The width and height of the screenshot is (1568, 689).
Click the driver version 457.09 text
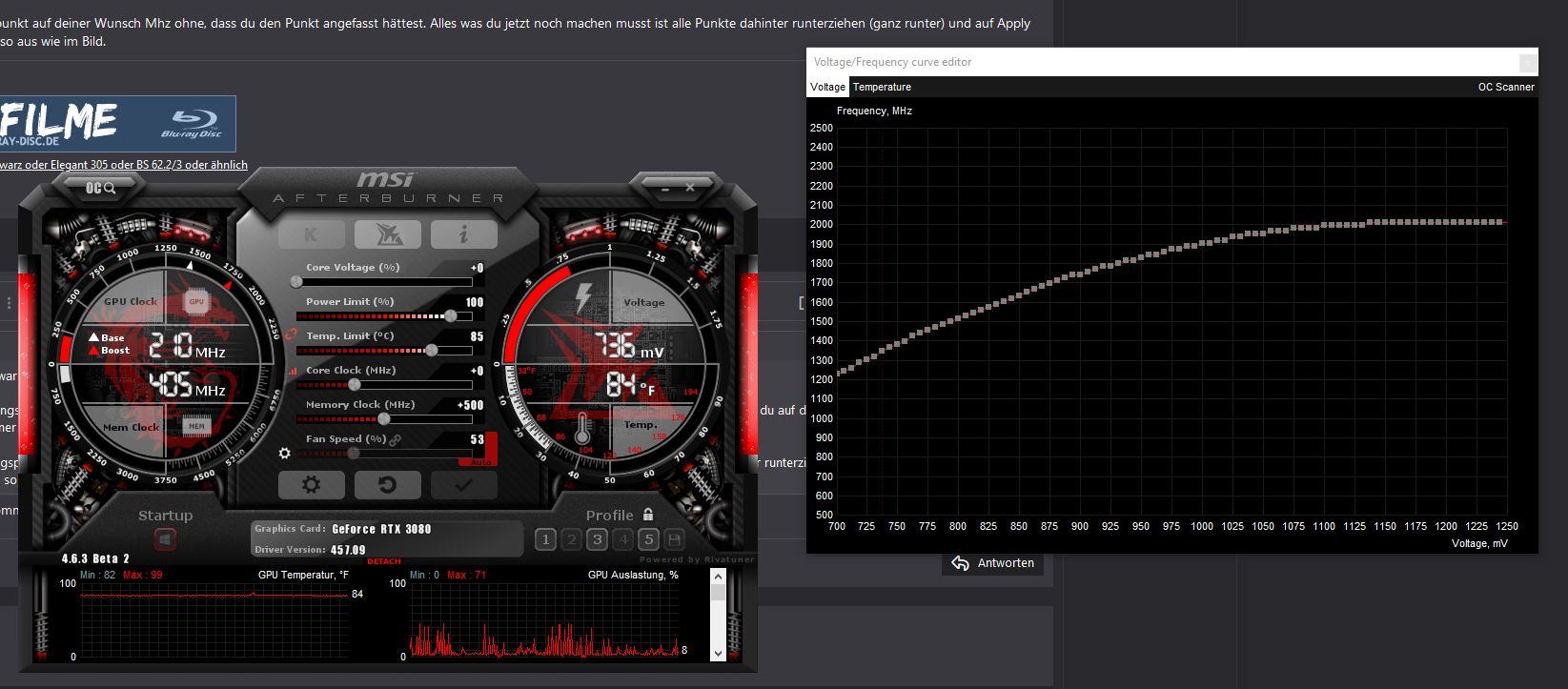click(348, 550)
